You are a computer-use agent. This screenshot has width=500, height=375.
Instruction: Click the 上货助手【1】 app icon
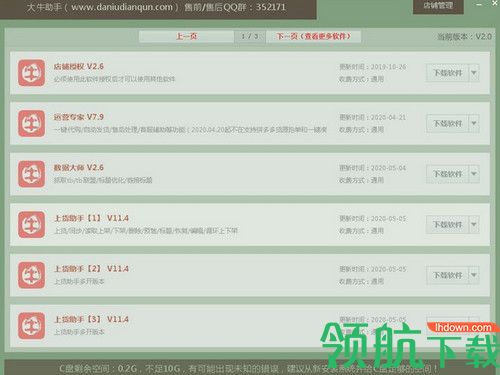click(31, 224)
